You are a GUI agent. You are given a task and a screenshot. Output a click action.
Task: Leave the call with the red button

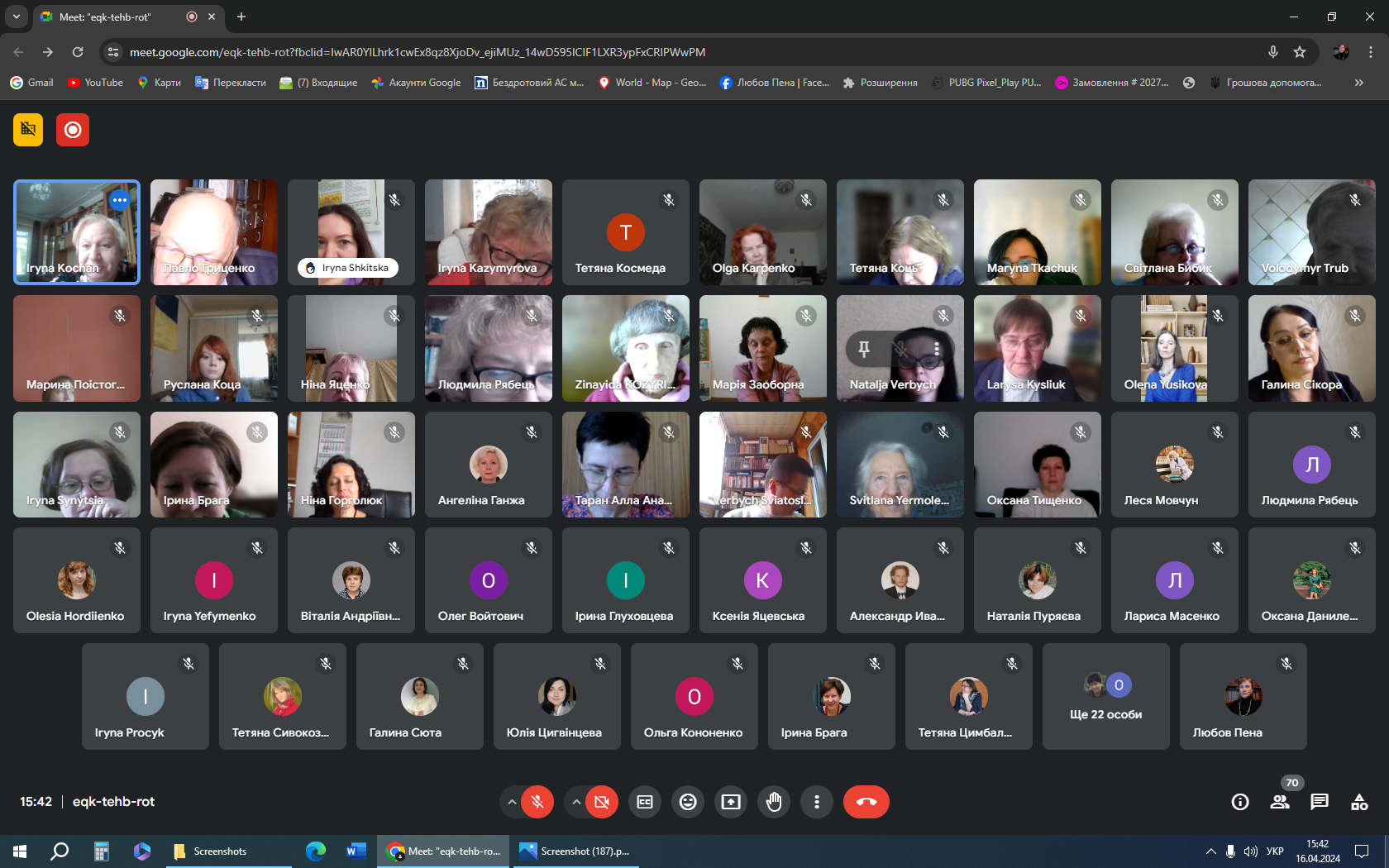[x=866, y=802]
